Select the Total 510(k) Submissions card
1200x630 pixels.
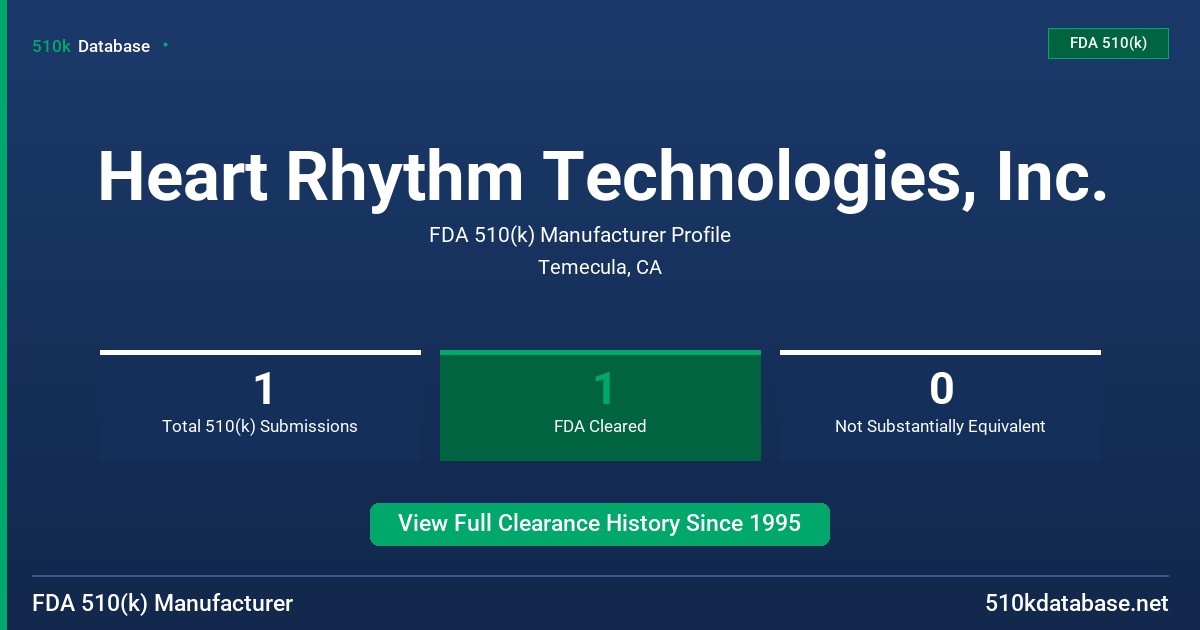tap(260, 405)
